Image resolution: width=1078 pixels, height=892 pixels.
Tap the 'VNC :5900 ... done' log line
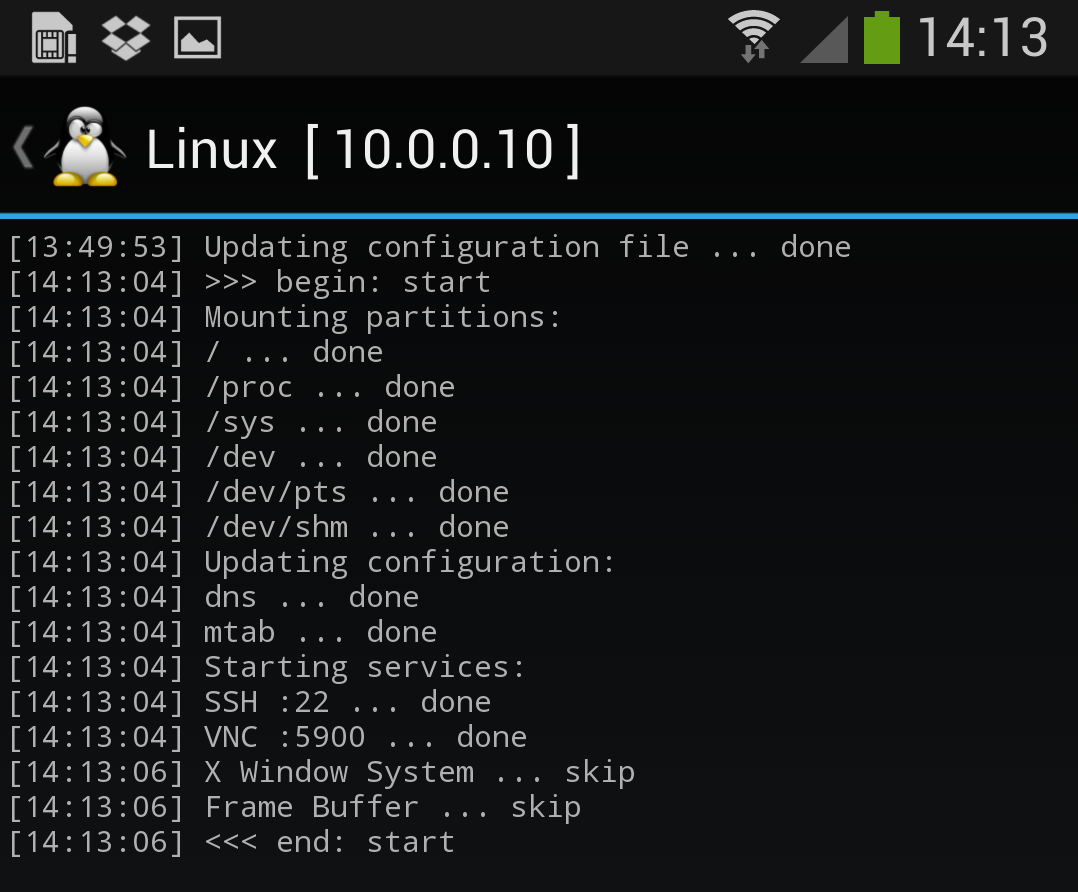pos(268,738)
